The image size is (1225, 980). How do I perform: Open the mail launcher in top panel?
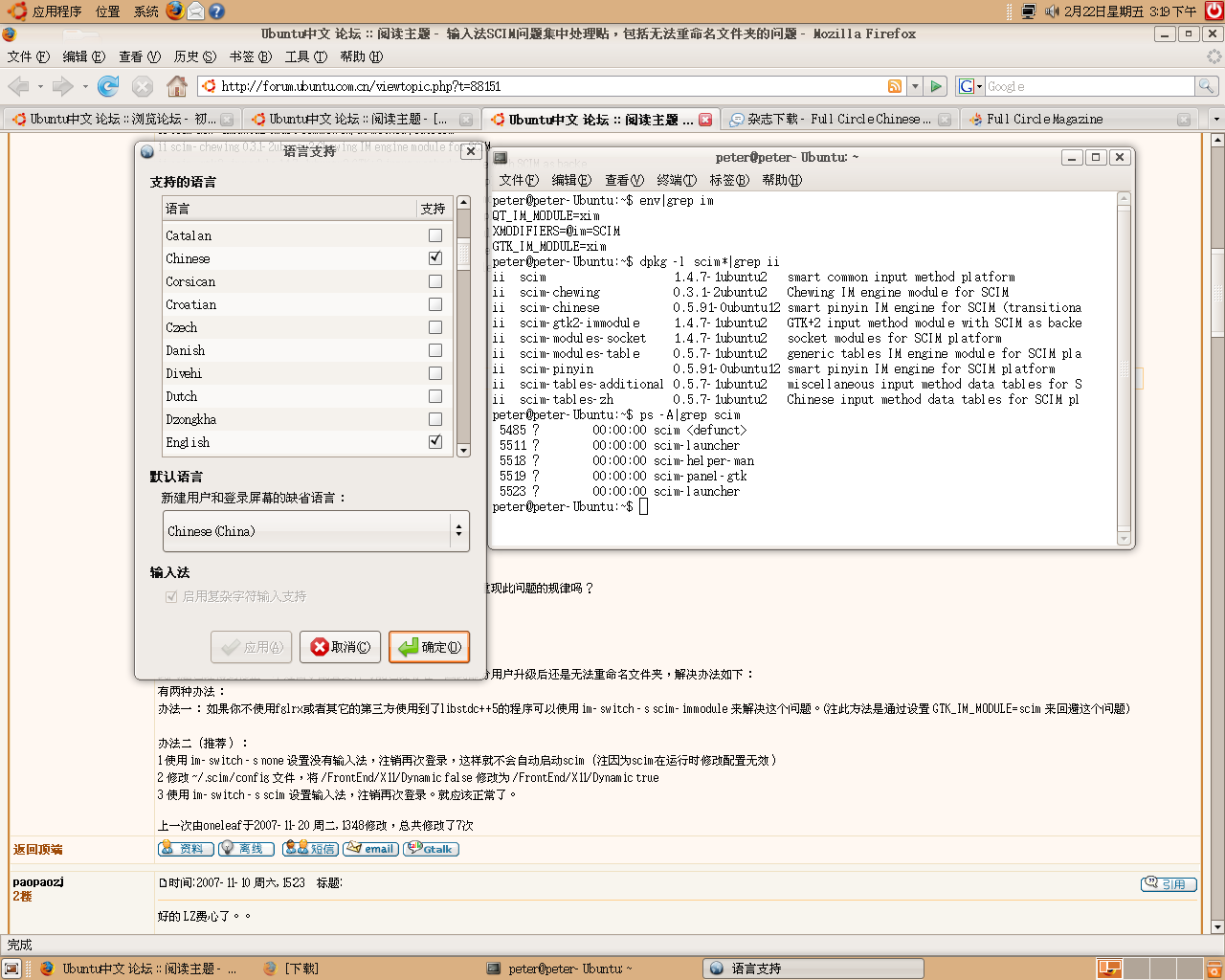click(196, 11)
